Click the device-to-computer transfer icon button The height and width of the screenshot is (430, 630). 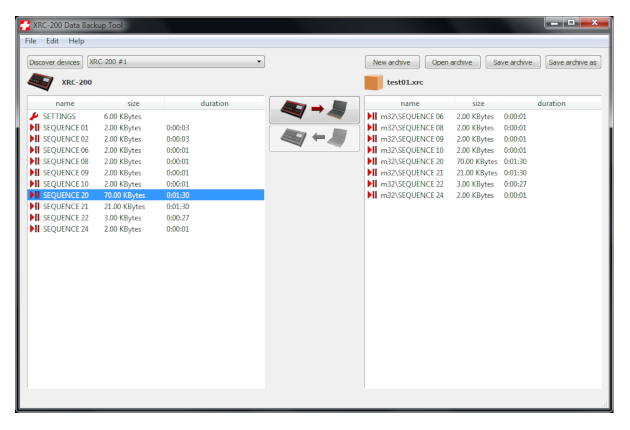pyautogui.click(x=314, y=110)
